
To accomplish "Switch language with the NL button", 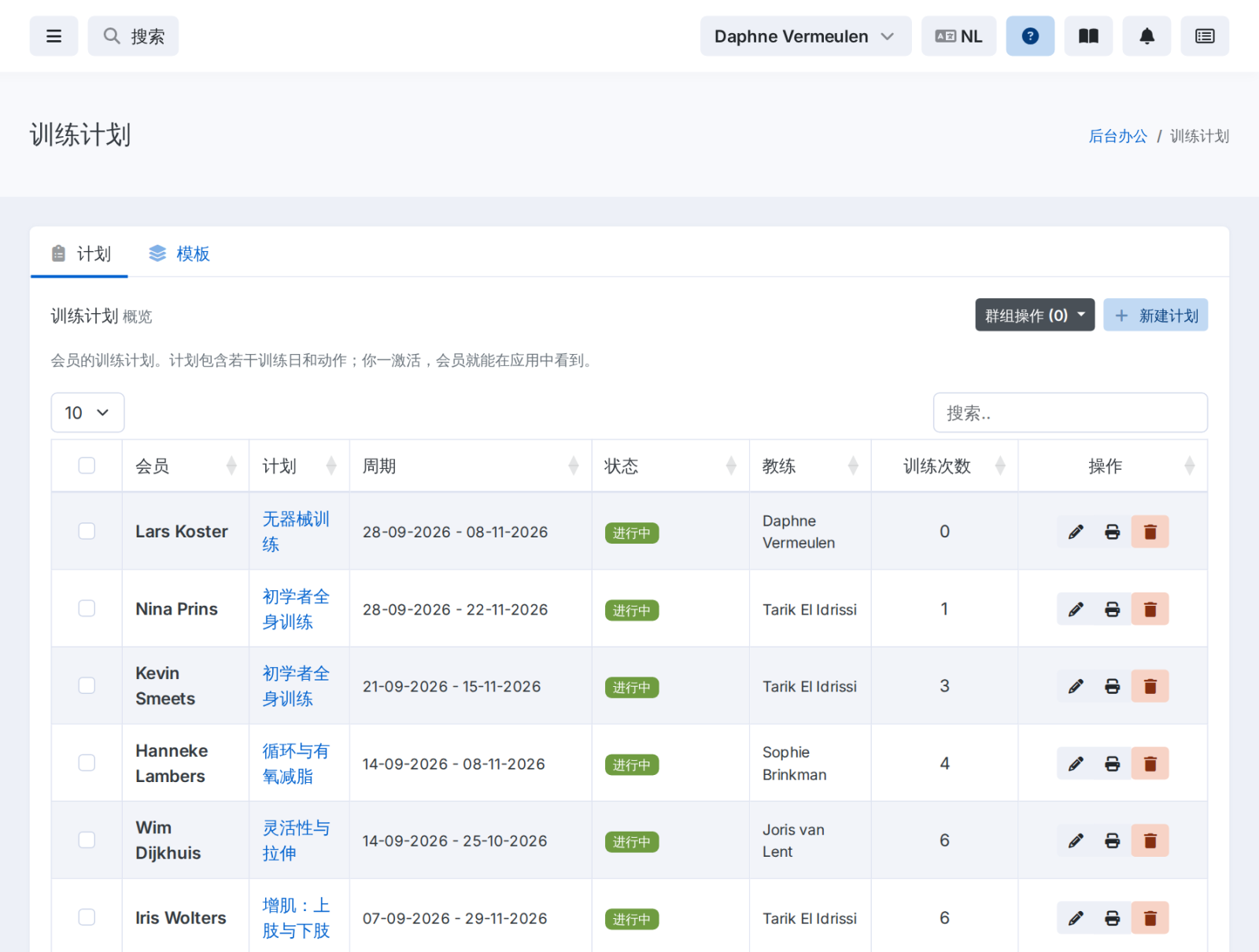I will 958,36.
